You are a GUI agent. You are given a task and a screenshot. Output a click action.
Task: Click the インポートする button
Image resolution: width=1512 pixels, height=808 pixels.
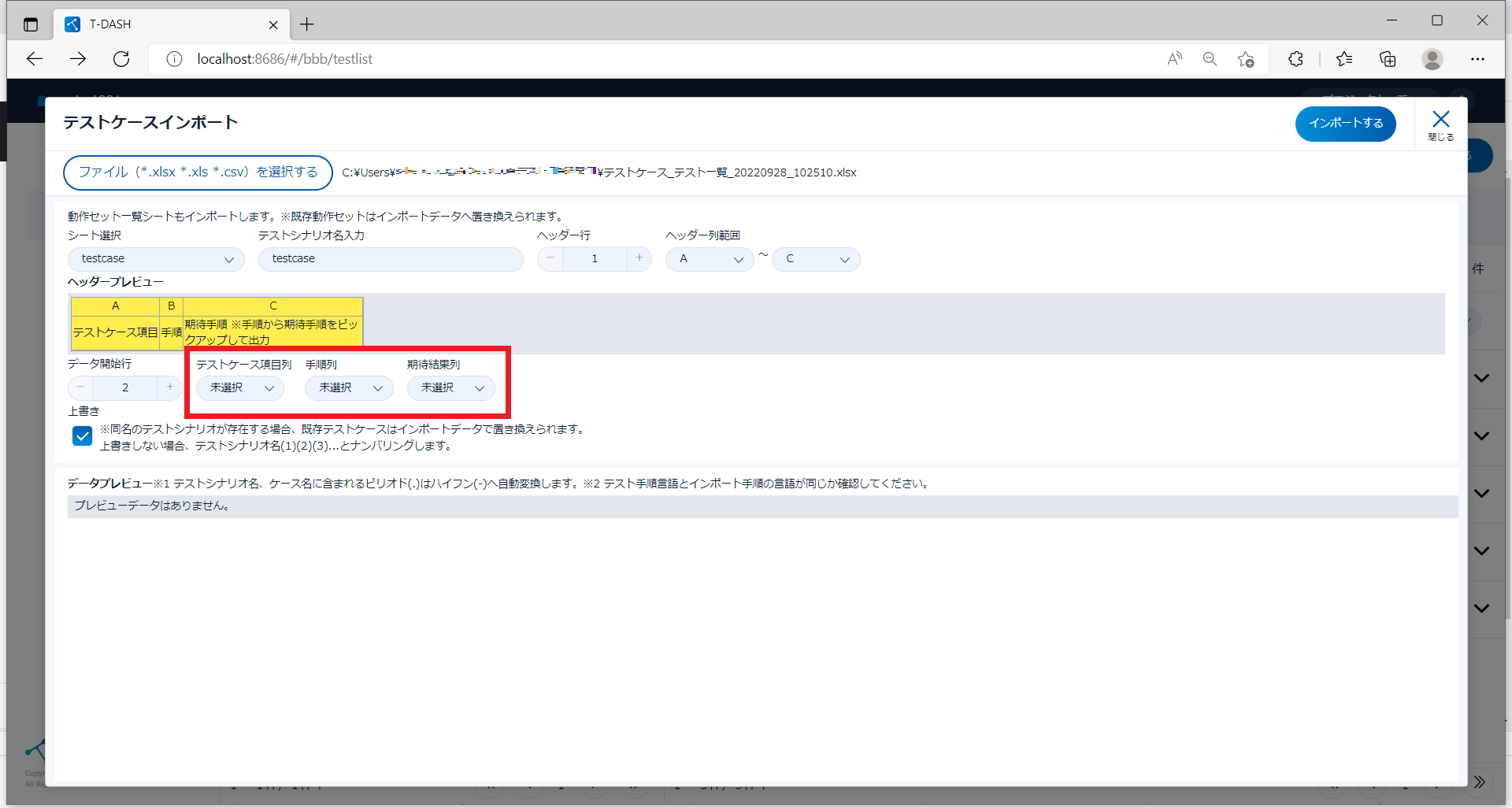click(1345, 124)
